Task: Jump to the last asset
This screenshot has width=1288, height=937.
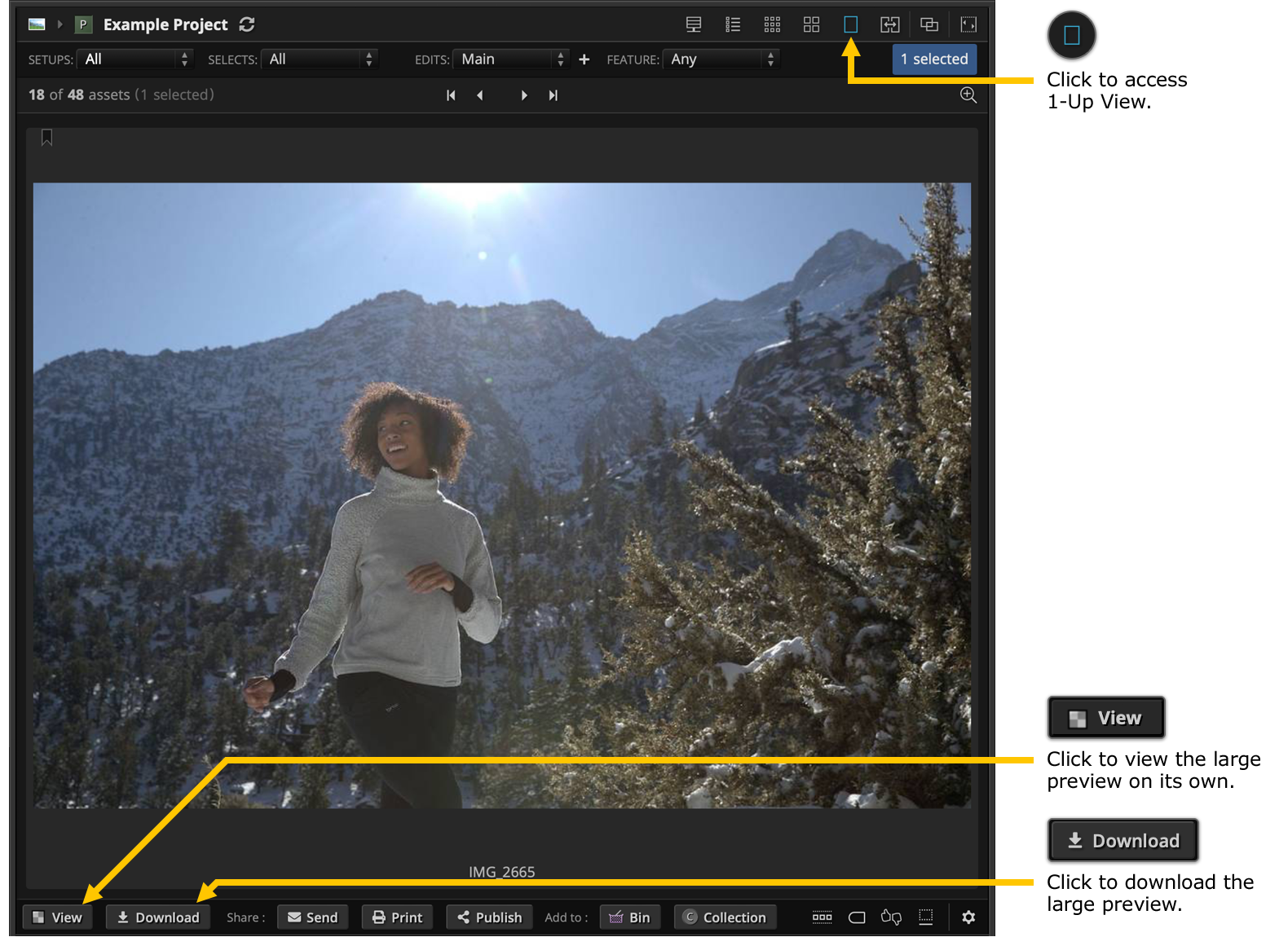Action: point(553,95)
